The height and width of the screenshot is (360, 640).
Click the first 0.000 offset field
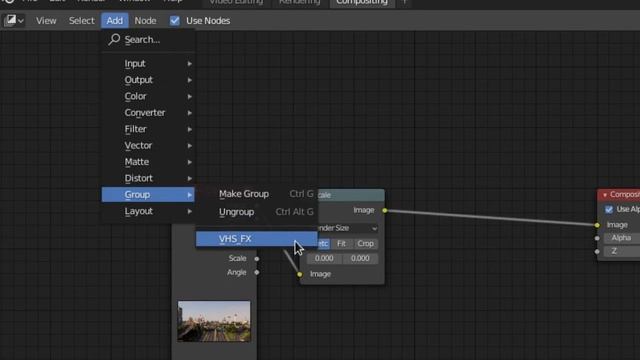click(x=324, y=258)
